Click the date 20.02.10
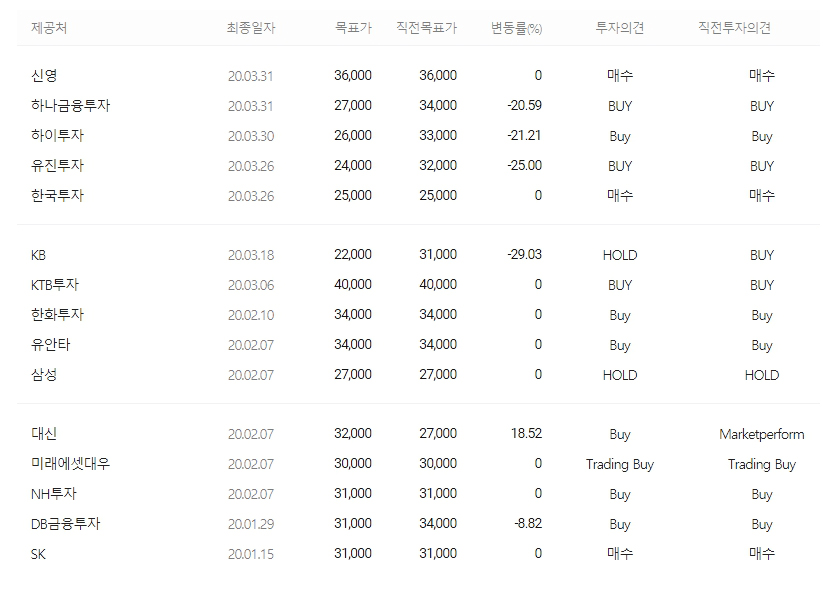Image resolution: width=830 pixels, height=589 pixels. pyautogui.click(x=251, y=315)
